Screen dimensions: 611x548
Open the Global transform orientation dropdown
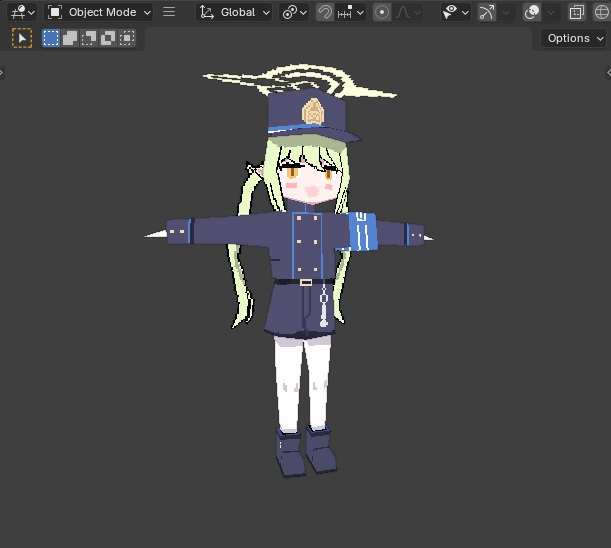click(234, 12)
